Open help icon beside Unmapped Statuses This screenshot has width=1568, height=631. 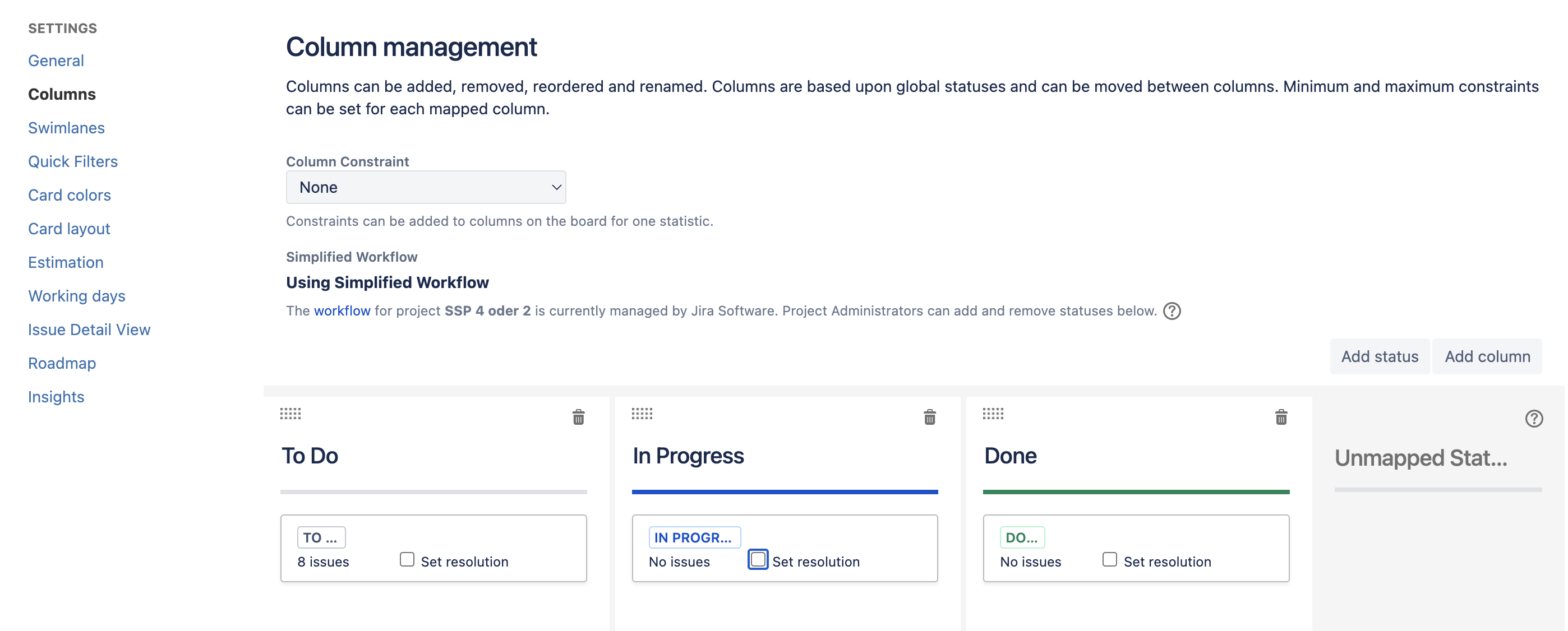click(x=1533, y=419)
